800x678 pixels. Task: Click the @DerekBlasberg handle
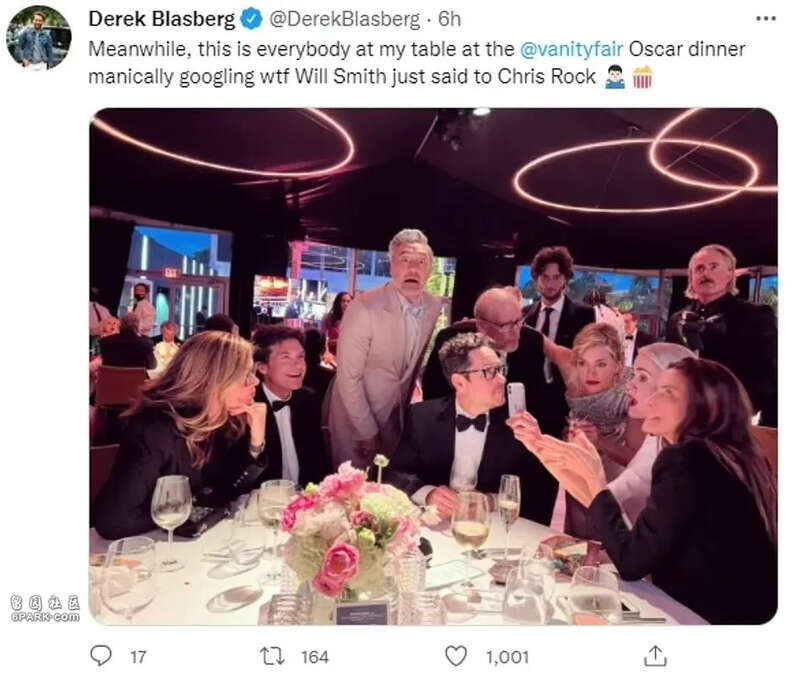[344, 19]
